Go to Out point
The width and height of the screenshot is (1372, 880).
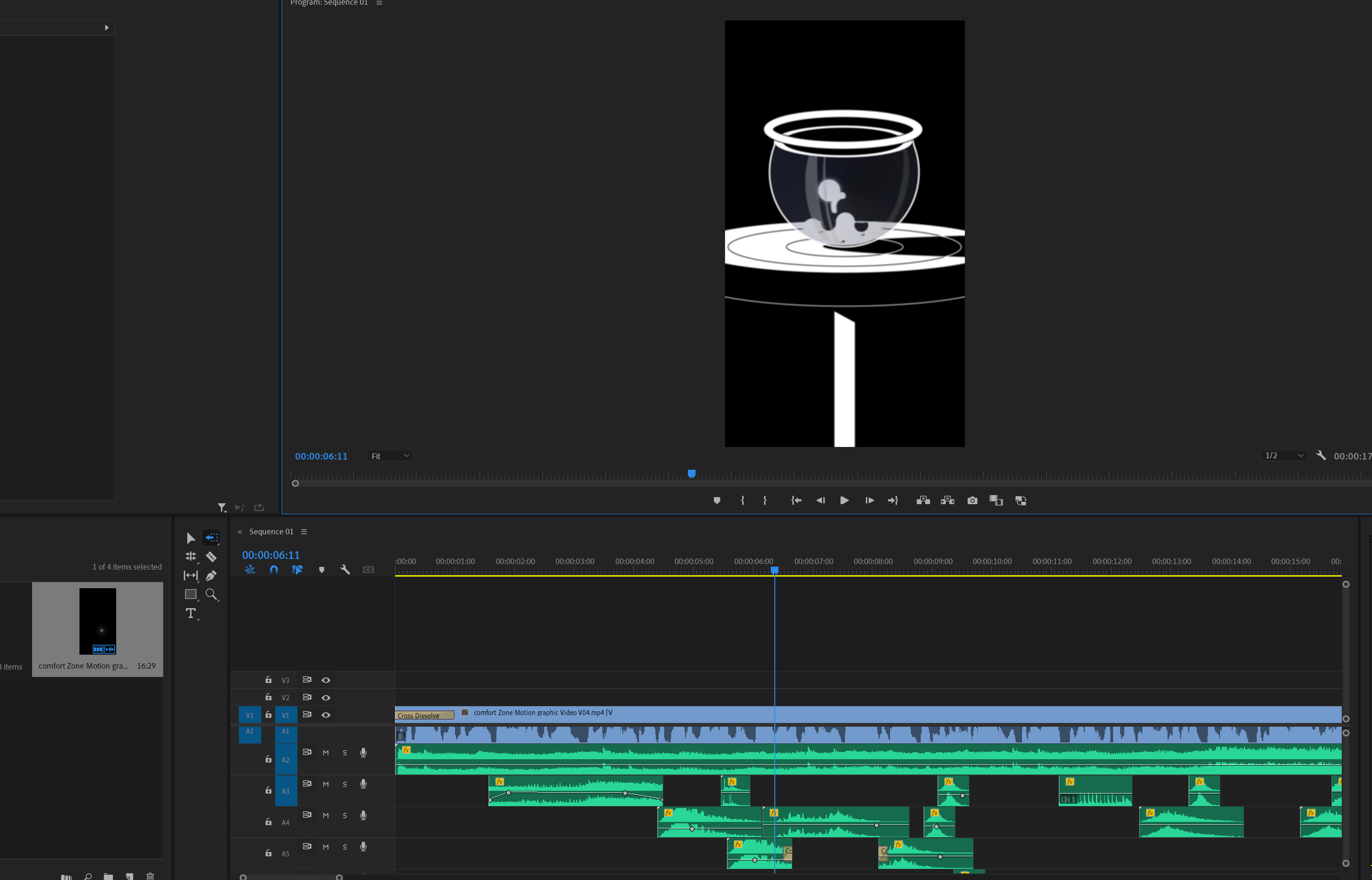pyautogui.click(x=893, y=500)
